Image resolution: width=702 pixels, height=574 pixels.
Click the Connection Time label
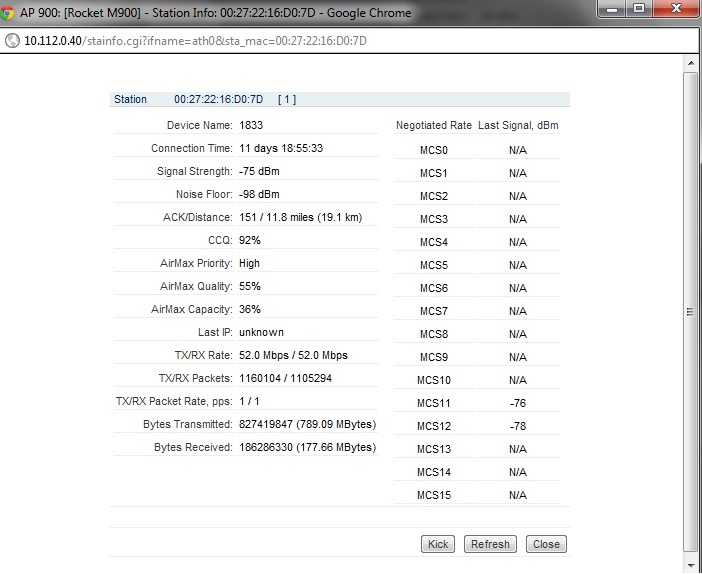pos(192,148)
